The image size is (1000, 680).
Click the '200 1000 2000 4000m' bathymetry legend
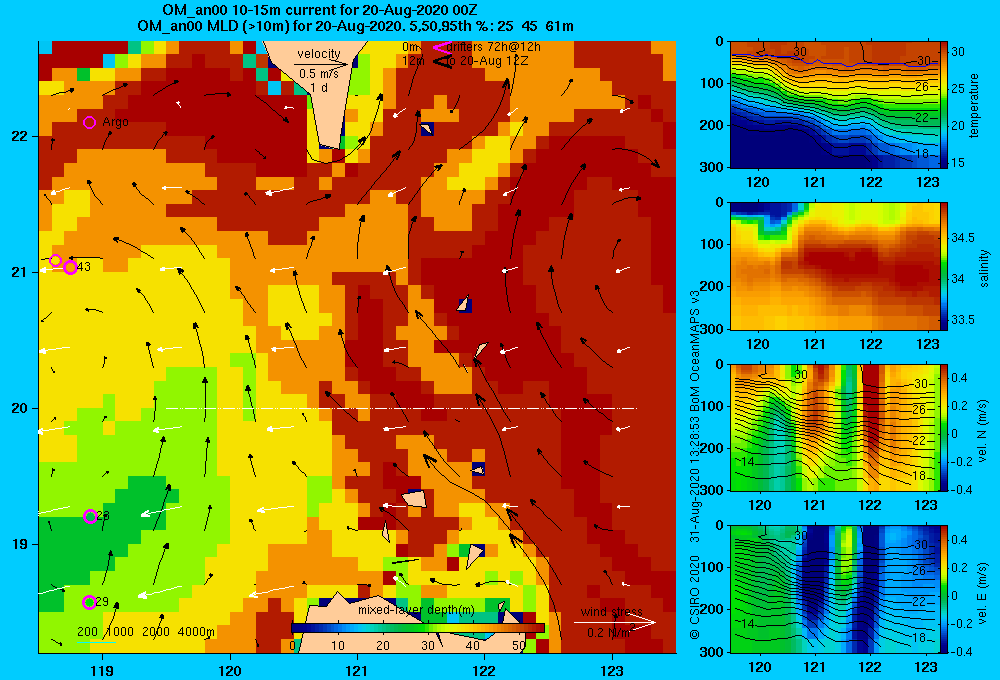coord(145,632)
